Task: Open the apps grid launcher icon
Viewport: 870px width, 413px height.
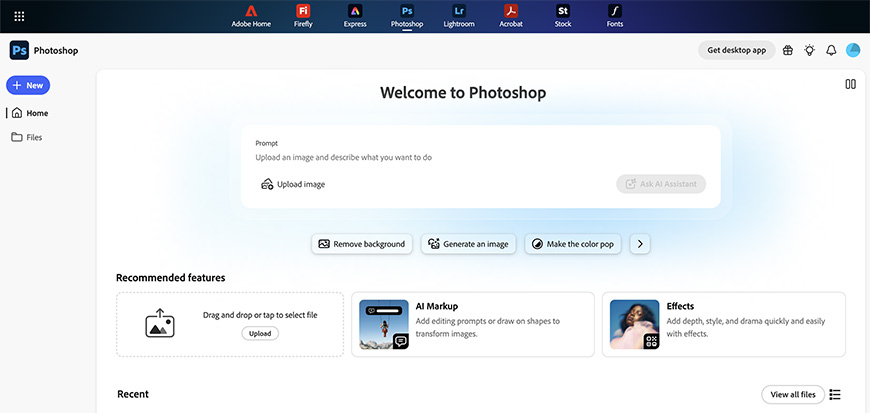Action: click(19, 16)
